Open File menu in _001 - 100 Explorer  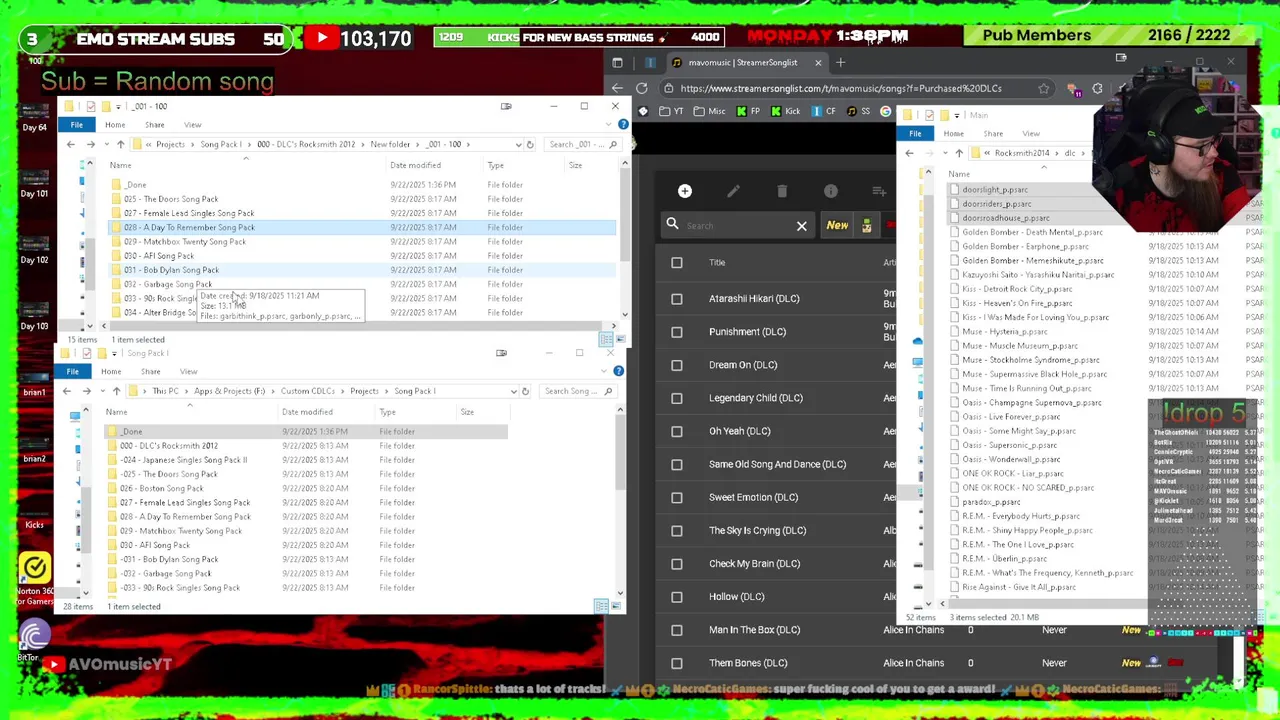click(77, 125)
